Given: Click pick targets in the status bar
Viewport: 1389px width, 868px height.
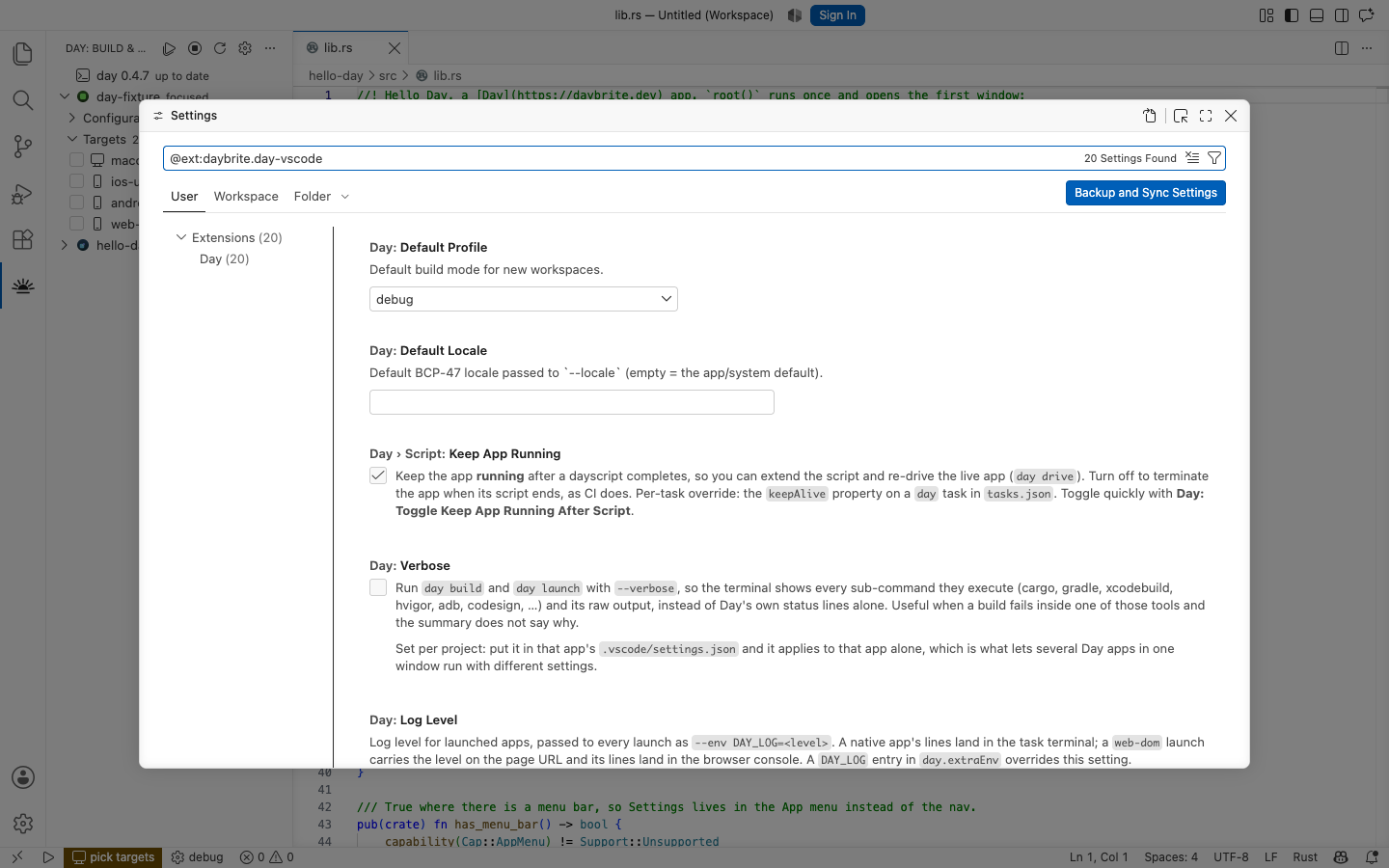Looking at the screenshot, I should pyautogui.click(x=113, y=856).
